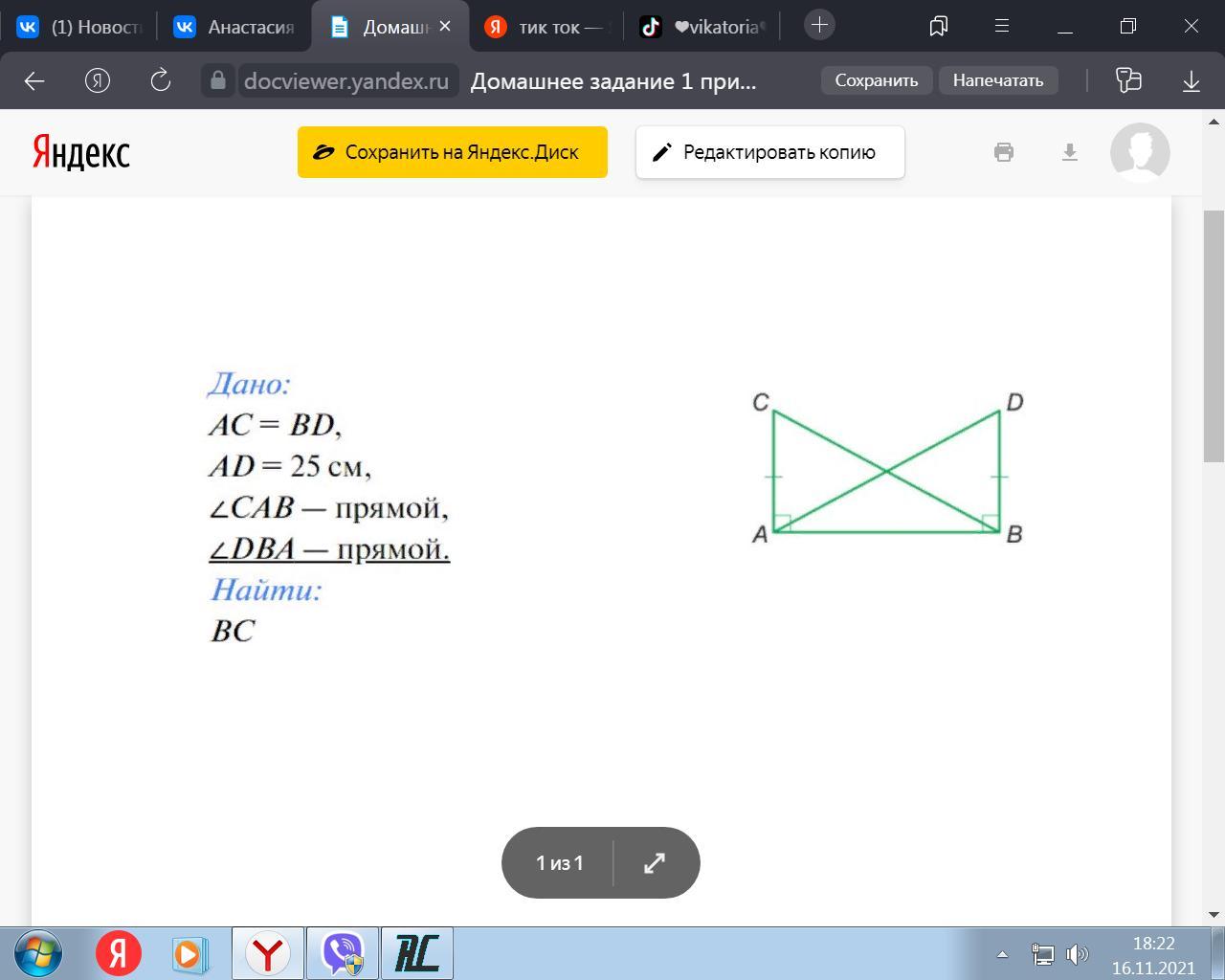Image resolution: width=1225 pixels, height=980 pixels.
Task: Click the text Дано:
Action: point(249,384)
